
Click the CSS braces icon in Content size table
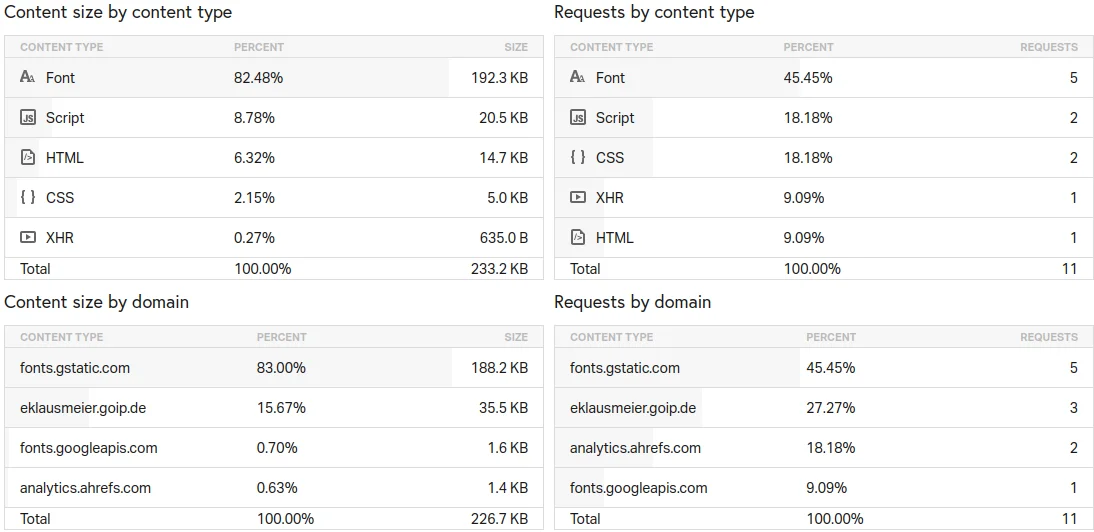point(28,197)
